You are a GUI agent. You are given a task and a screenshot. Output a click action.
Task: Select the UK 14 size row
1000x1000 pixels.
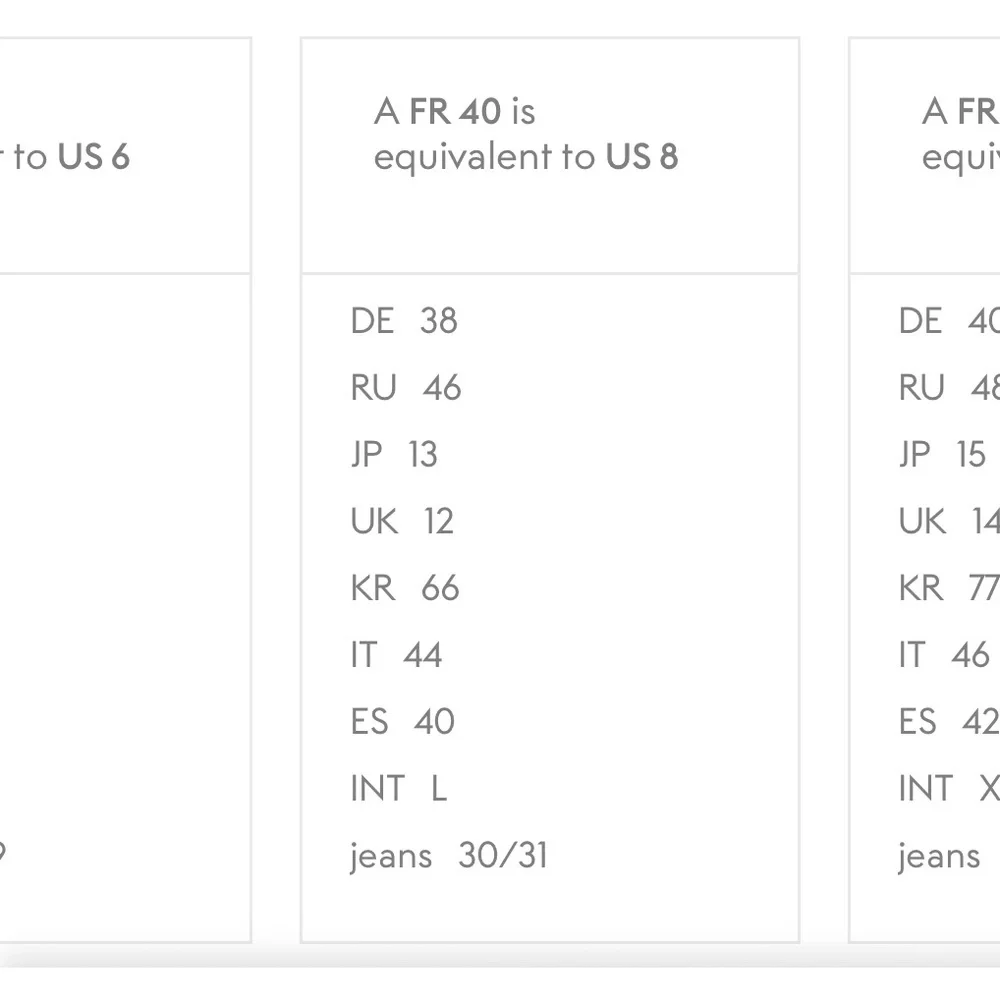point(949,521)
